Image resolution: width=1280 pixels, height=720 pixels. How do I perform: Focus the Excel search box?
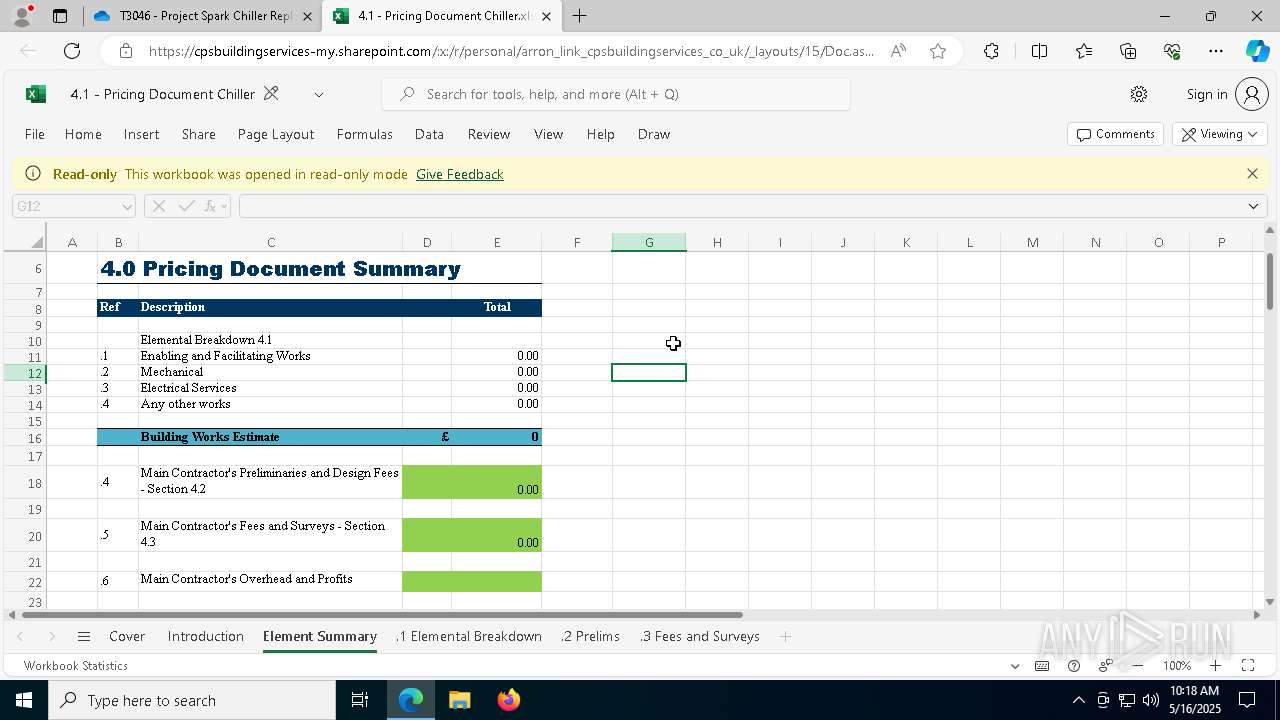pos(616,94)
